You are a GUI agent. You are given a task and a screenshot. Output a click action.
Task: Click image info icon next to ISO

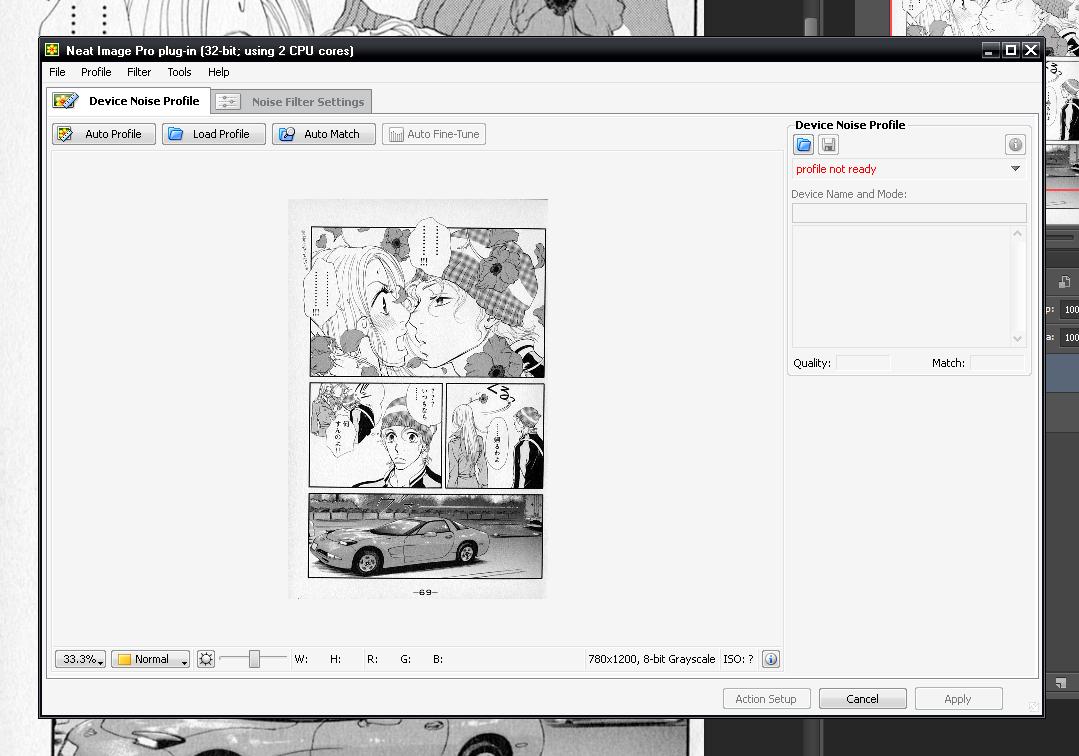[771, 659]
